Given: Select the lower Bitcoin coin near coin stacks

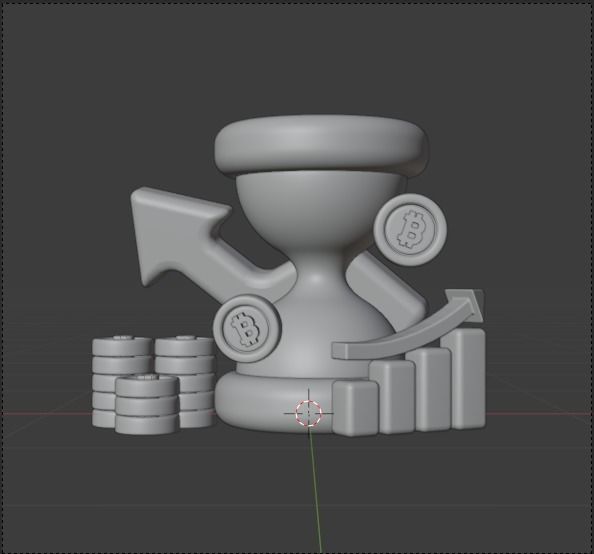Looking at the screenshot, I should point(247,329).
